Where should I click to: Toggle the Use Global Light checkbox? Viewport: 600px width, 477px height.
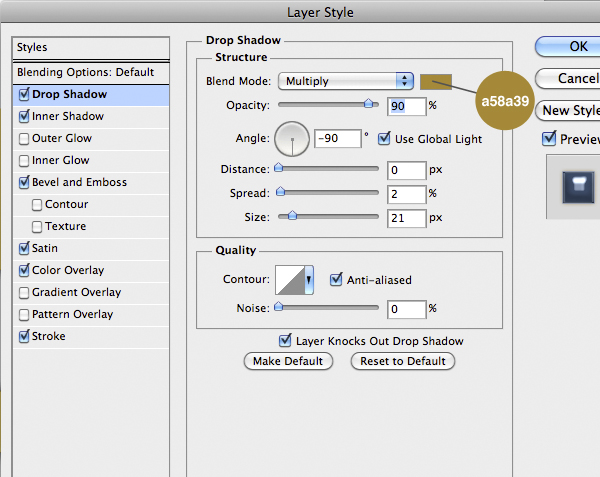point(384,139)
